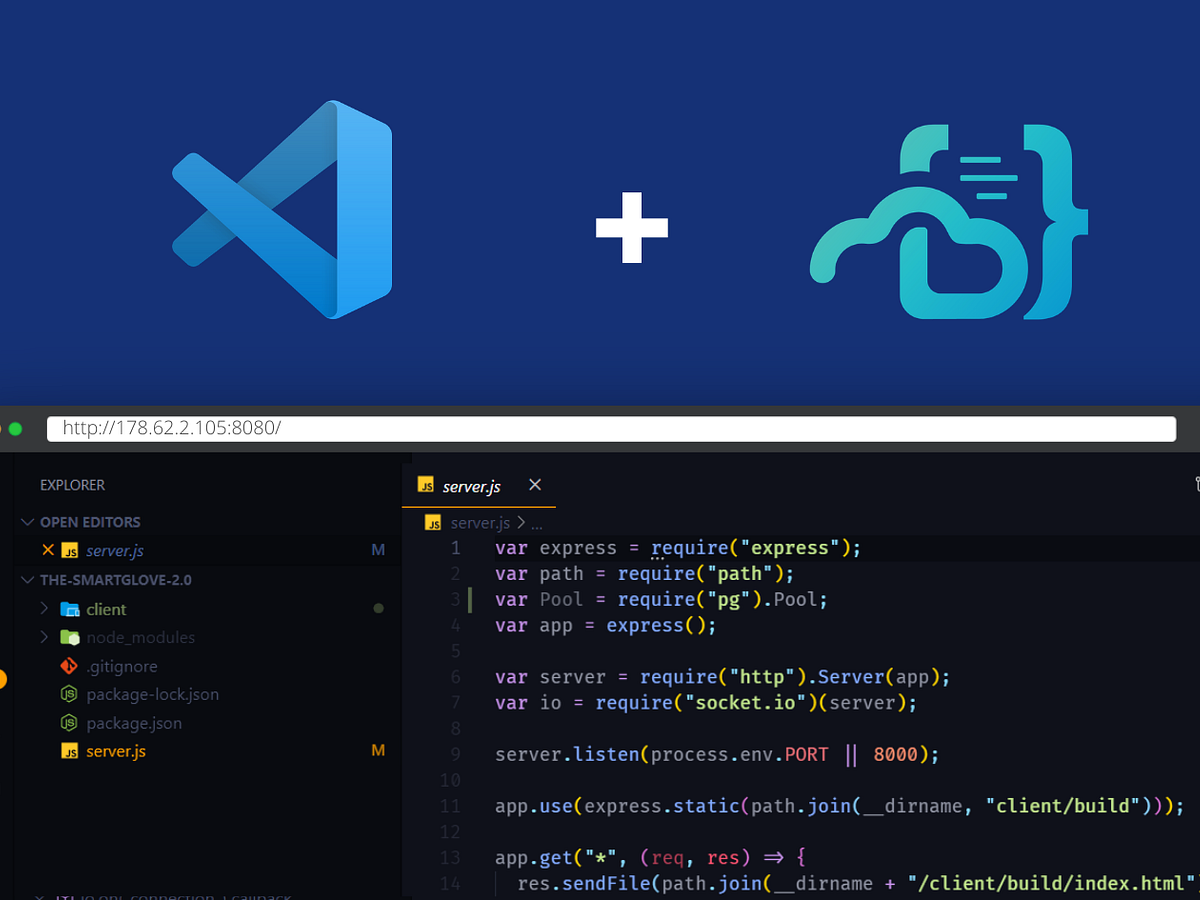The image size is (1200, 900).
Task: Click the cloud code braces logo
Action: pyautogui.click(x=947, y=222)
